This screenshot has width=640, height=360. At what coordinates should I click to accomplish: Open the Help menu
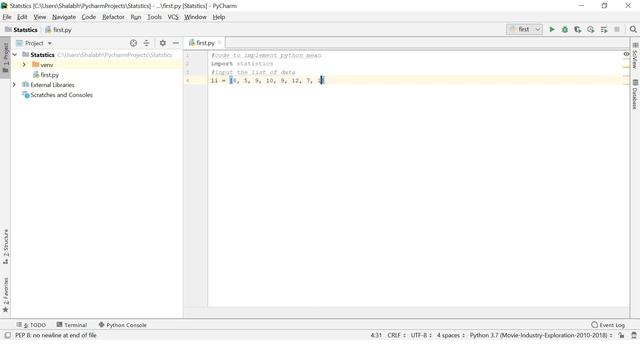click(x=219, y=17)
